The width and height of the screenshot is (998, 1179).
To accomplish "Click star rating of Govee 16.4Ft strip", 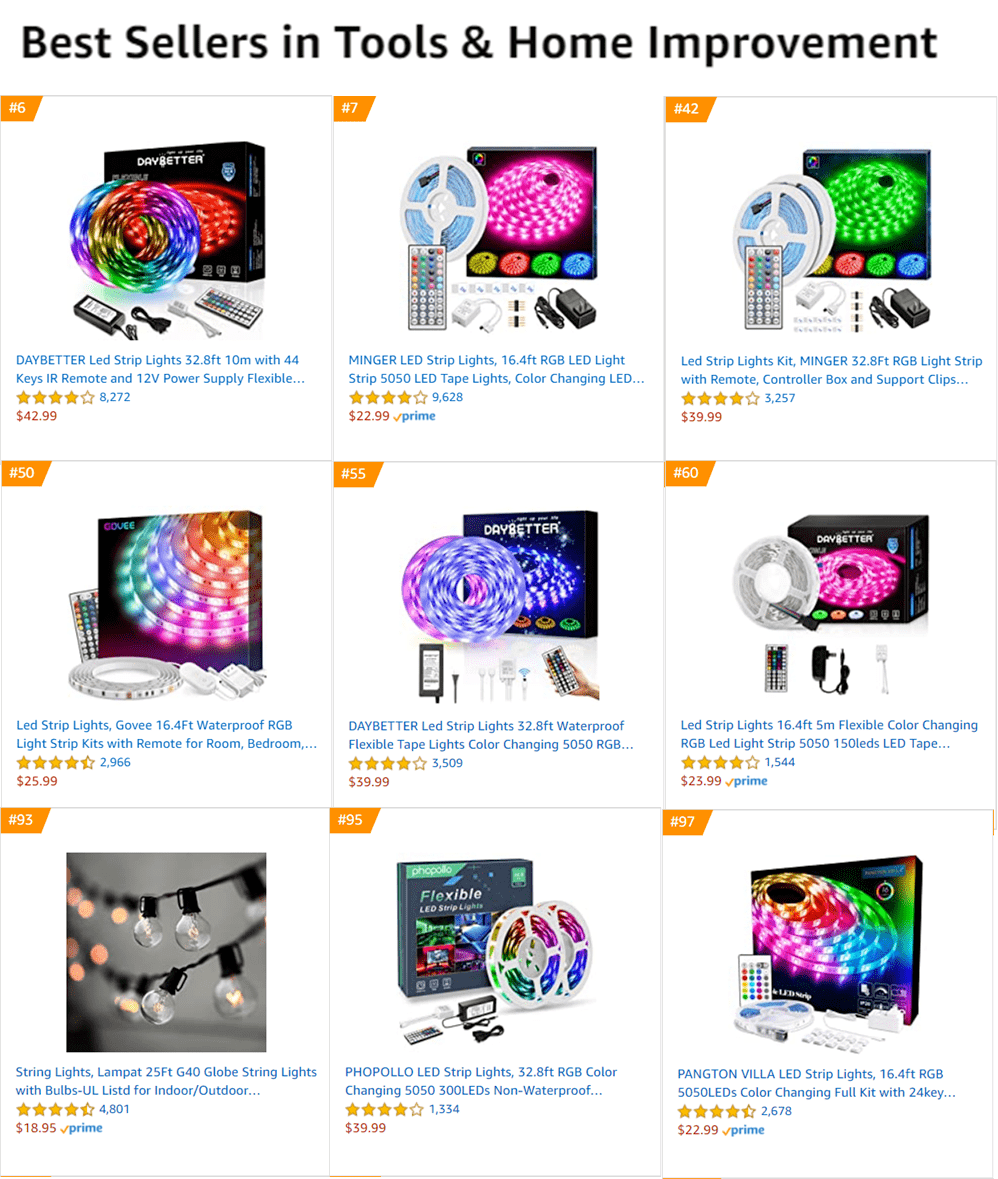I will [56, 762].
